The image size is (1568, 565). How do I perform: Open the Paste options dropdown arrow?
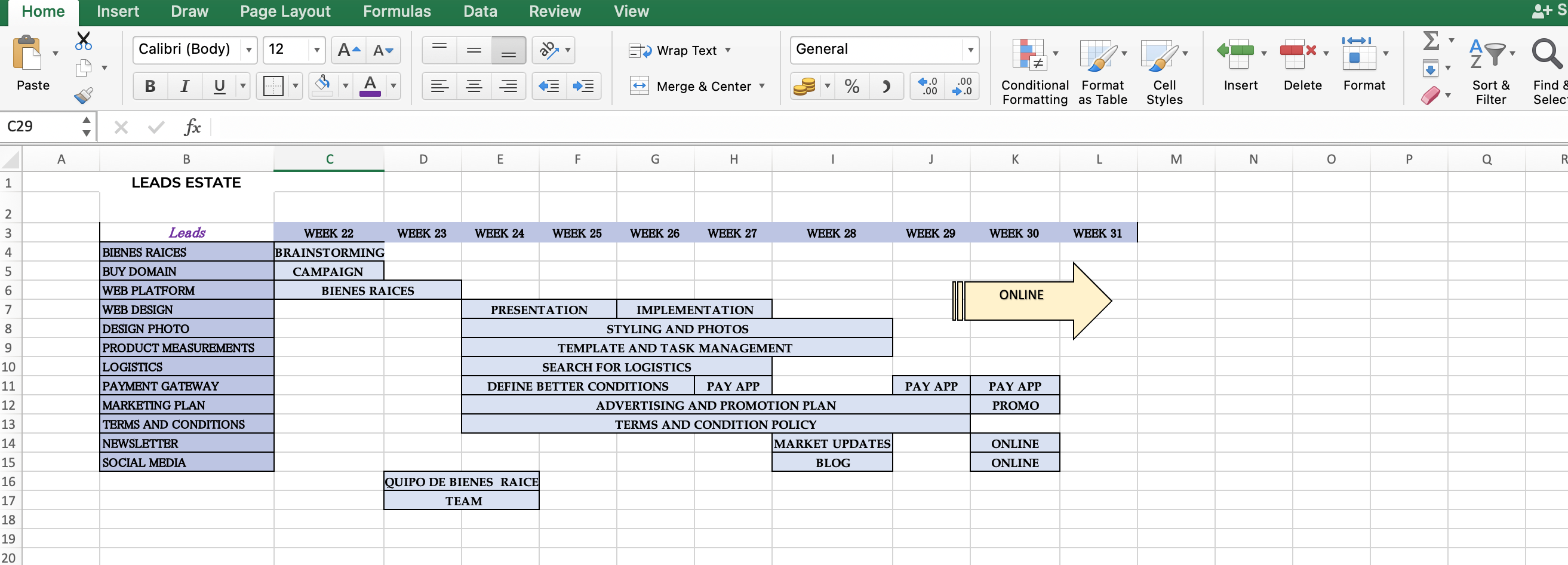tap(55, 54)
